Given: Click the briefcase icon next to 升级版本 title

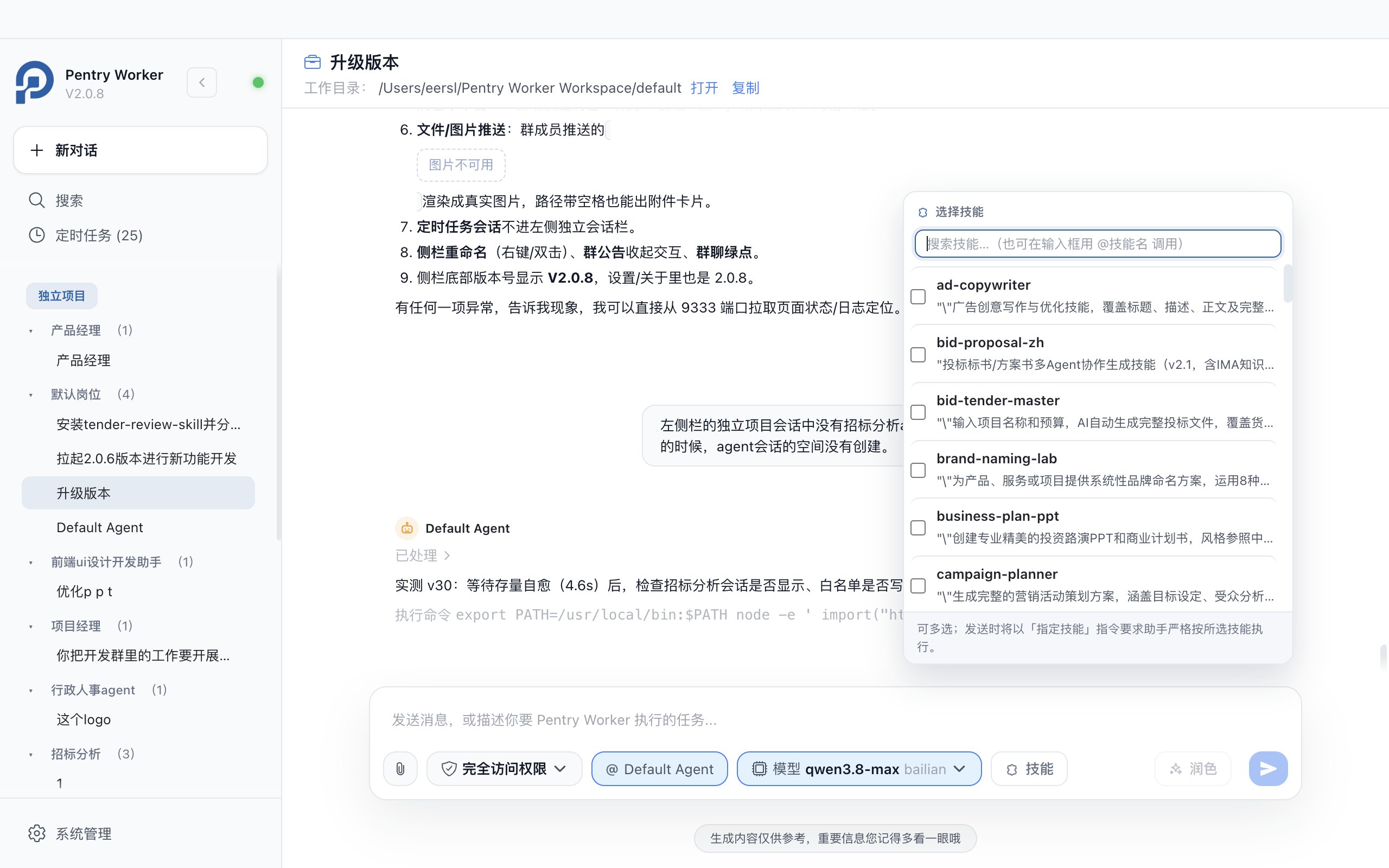Looking at the screenshot, I should coord(312,61).
